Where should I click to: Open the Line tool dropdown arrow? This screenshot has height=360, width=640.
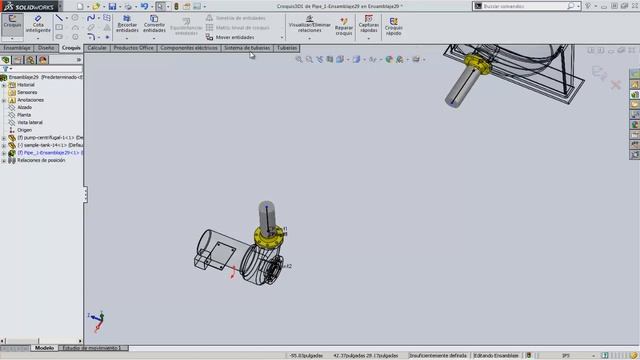pyautogui.click(x=66, y=18)
